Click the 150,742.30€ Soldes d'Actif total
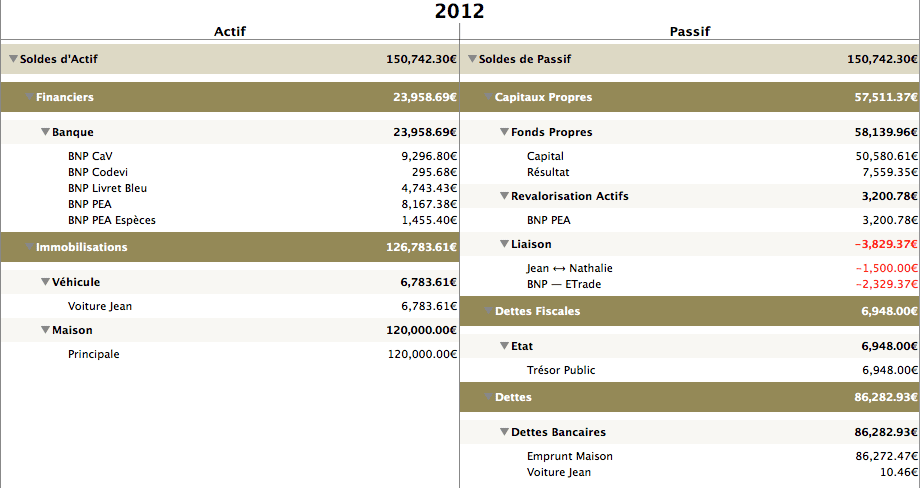Image resolution: width=920 pixels, height=488 pixels. [x=421, y=59]
